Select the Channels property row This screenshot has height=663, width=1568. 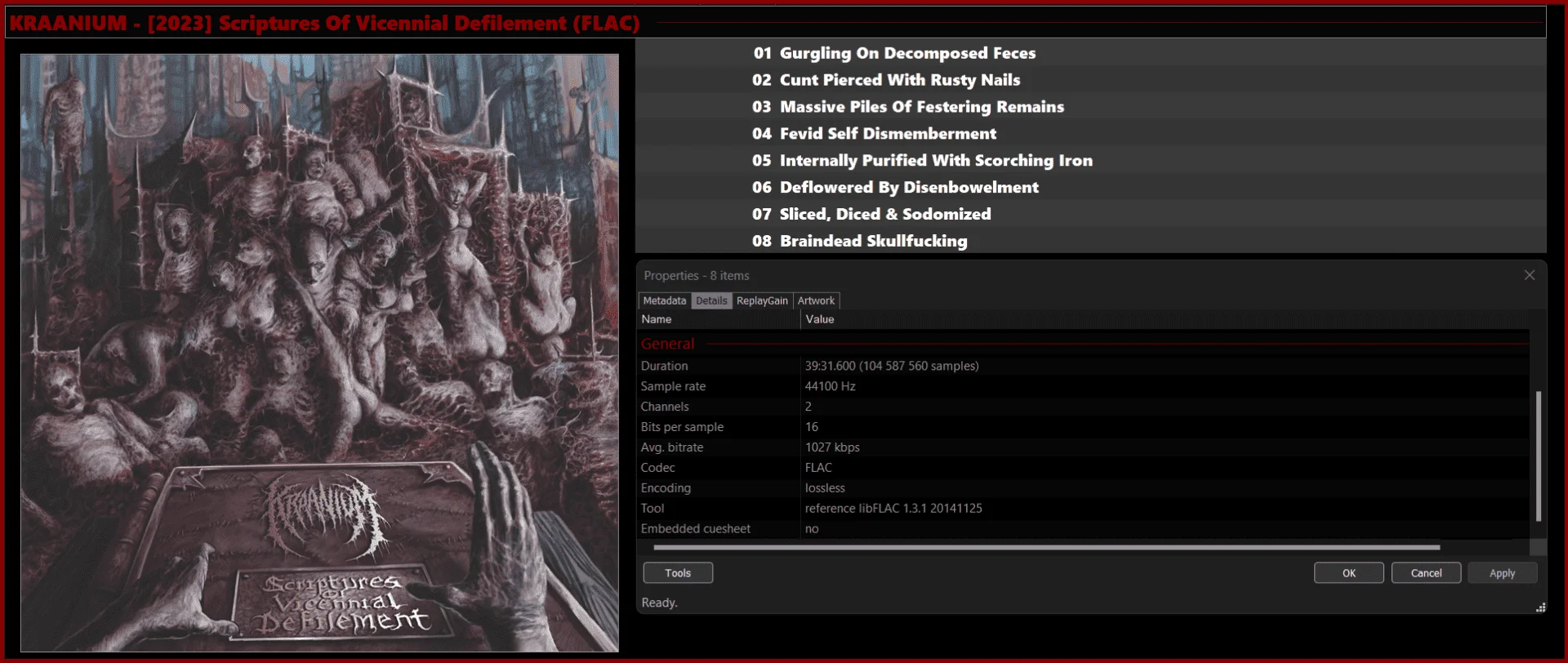coord(1084,407)
